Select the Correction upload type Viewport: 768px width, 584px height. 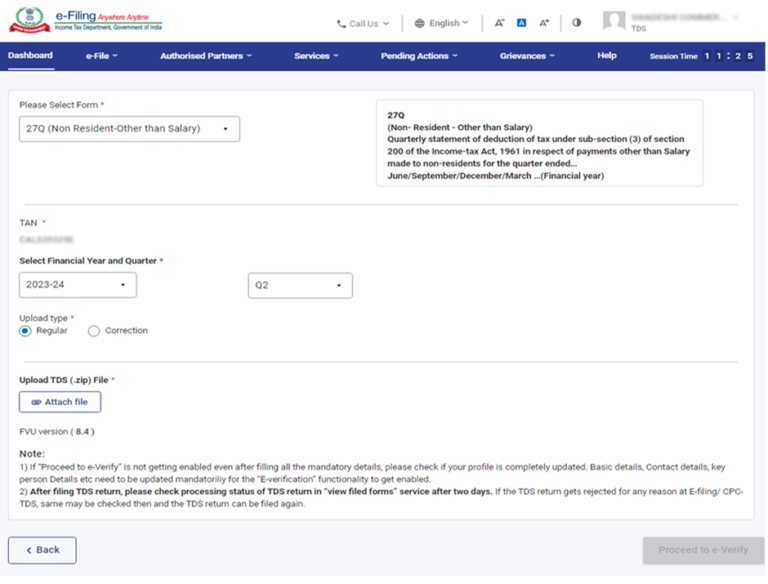click(94, 331)
